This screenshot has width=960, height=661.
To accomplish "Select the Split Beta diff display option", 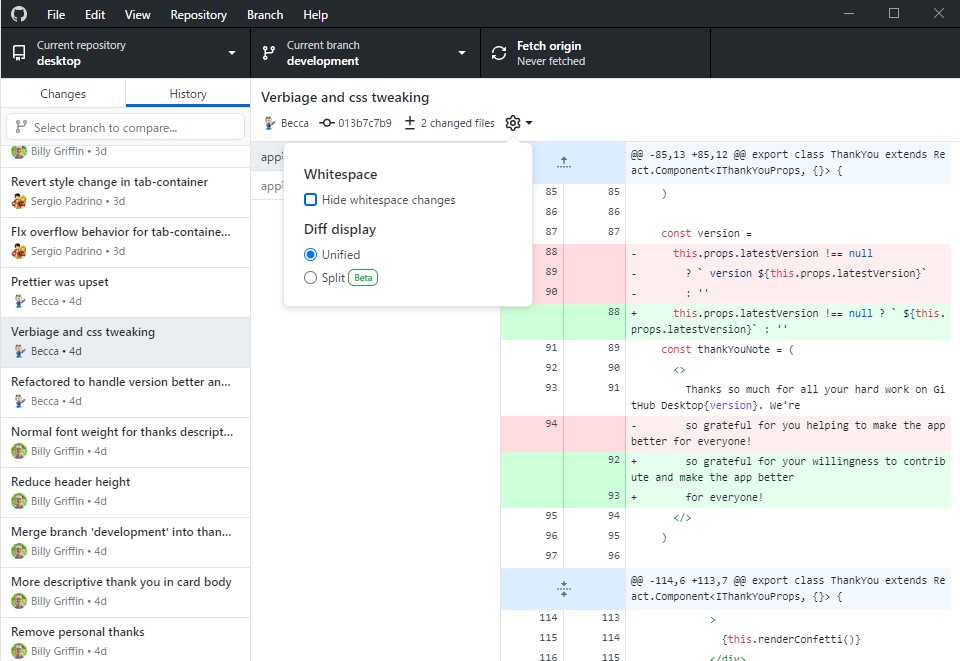I will (x=310, y=277).
